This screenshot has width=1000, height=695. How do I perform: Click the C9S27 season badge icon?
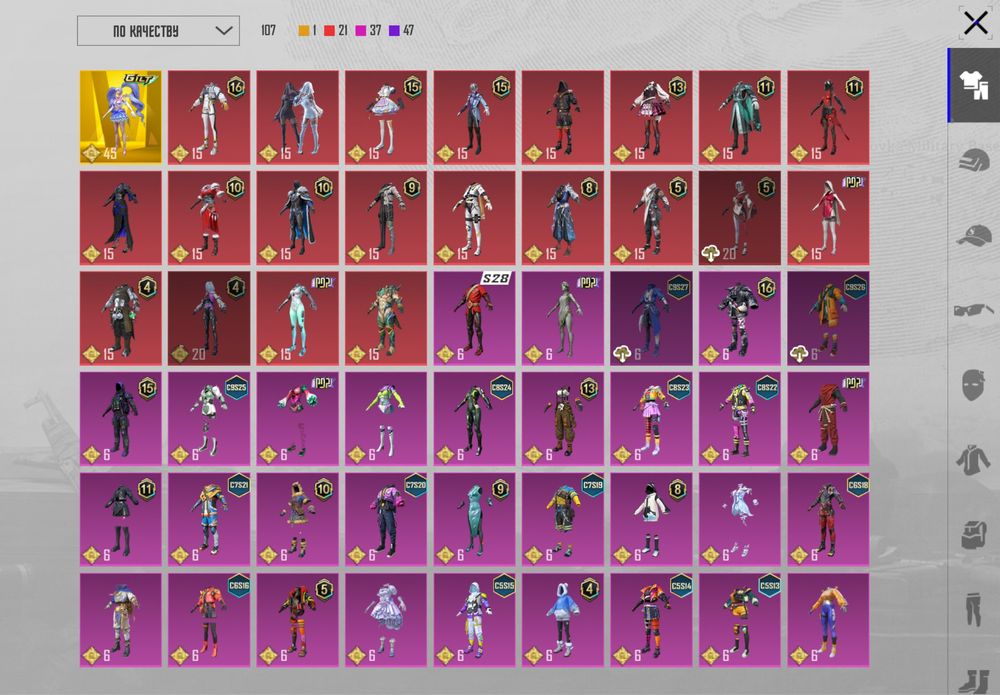678,288
